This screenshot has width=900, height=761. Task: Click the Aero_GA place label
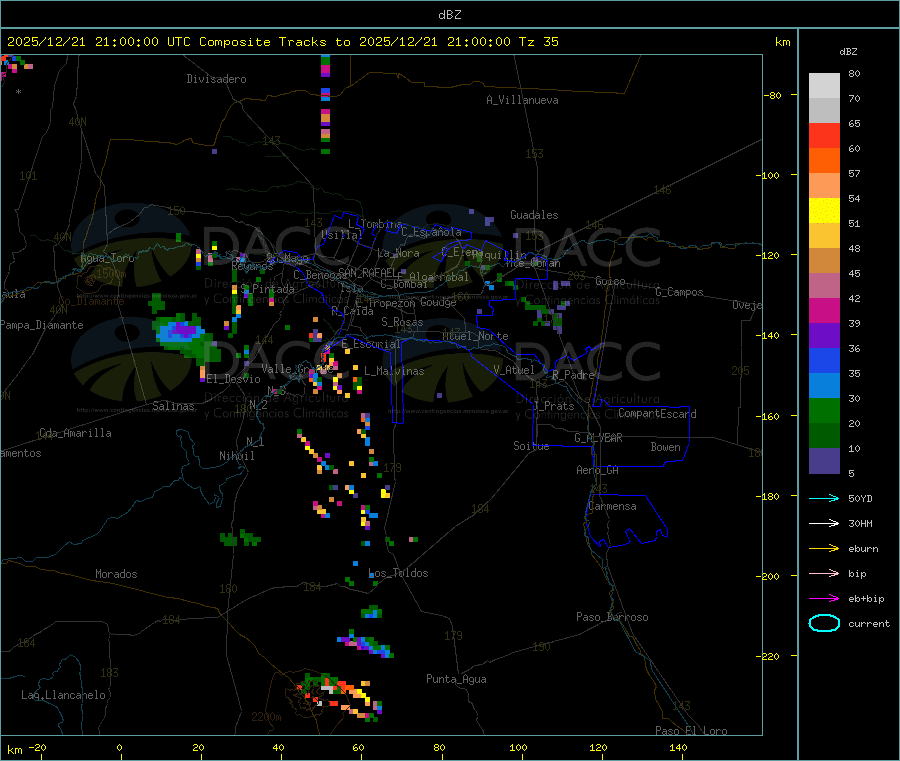597,470
